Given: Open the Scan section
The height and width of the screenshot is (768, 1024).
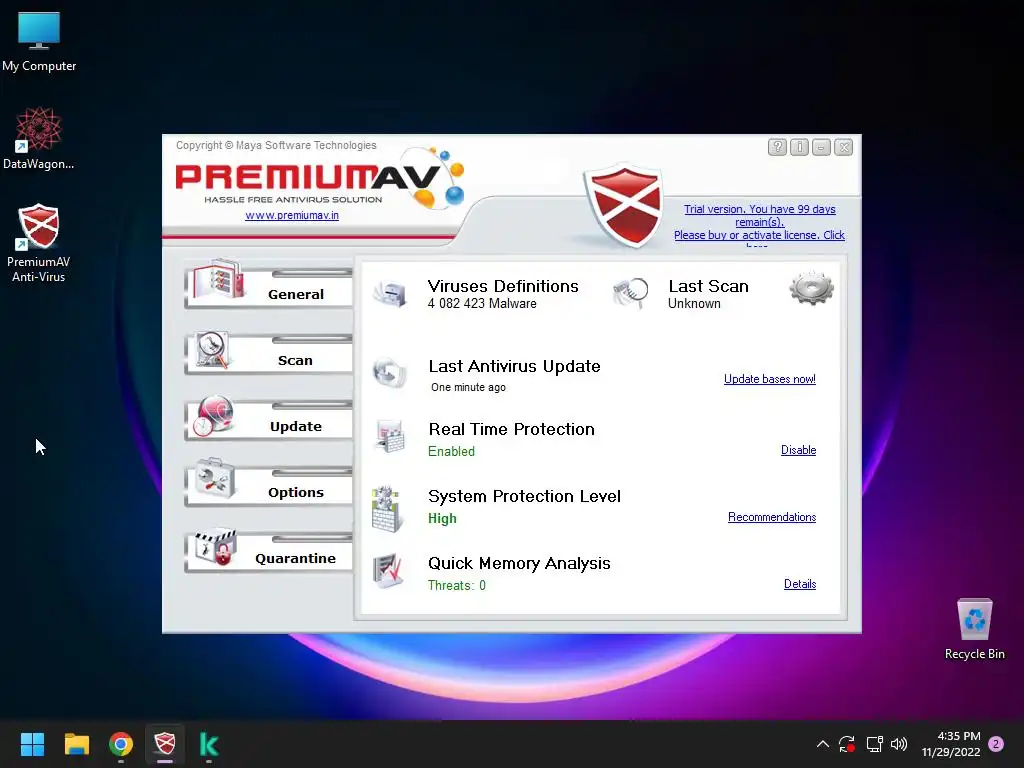Looking at the screenshot, I should point(269,353).
